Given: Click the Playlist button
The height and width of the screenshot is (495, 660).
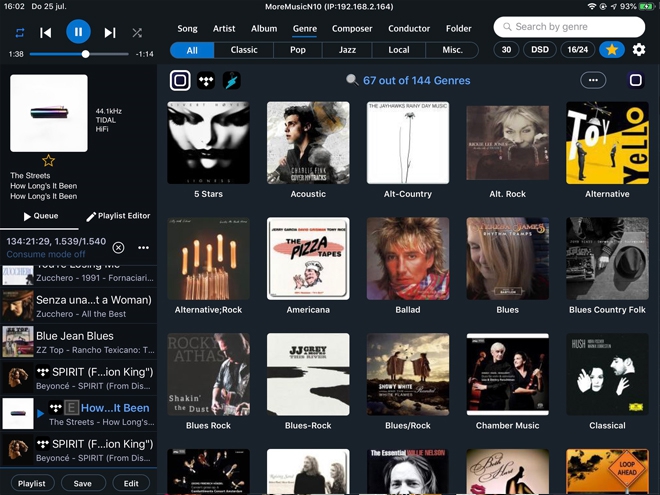Looking at the screenshot, I should 32,483.
